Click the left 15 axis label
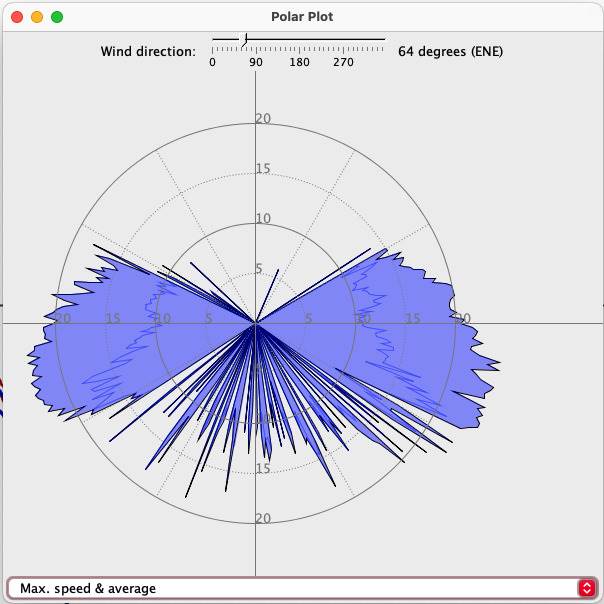This screenshot has width=604, height=604. point(113,319)
